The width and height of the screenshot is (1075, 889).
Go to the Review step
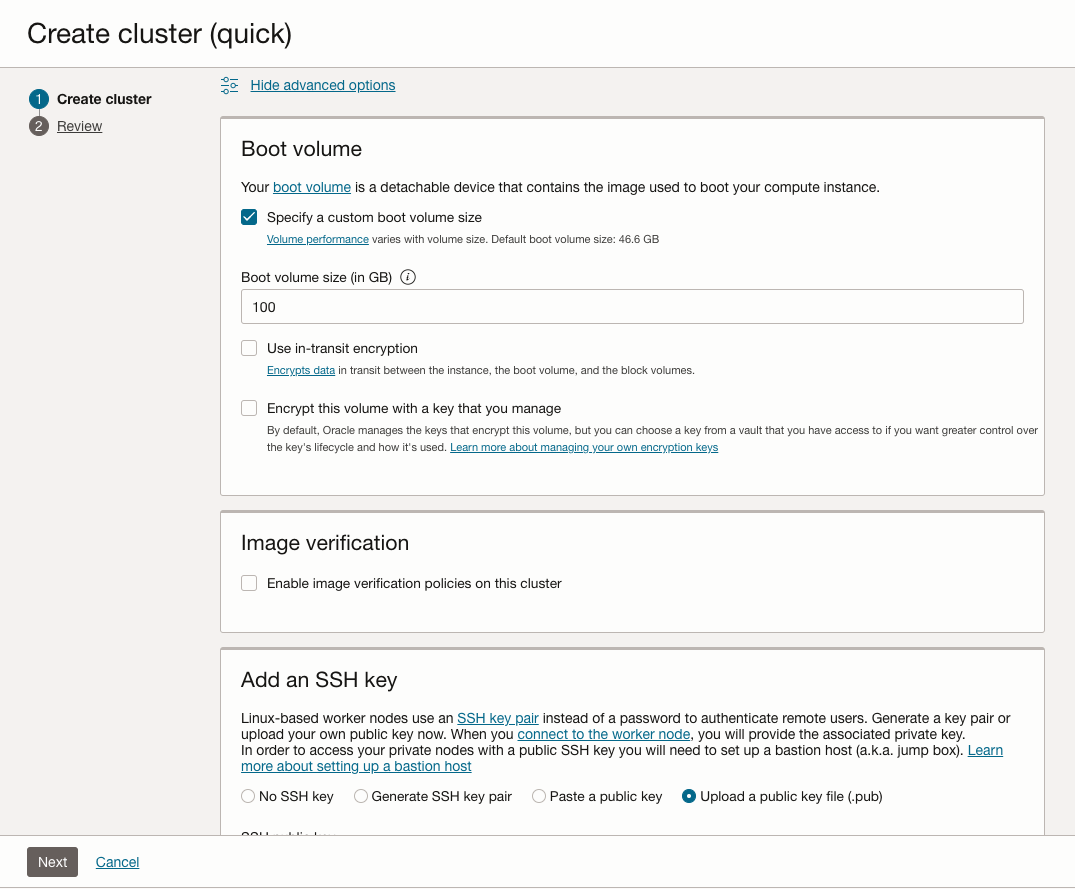pyautogui.click(x=80, y=126)
